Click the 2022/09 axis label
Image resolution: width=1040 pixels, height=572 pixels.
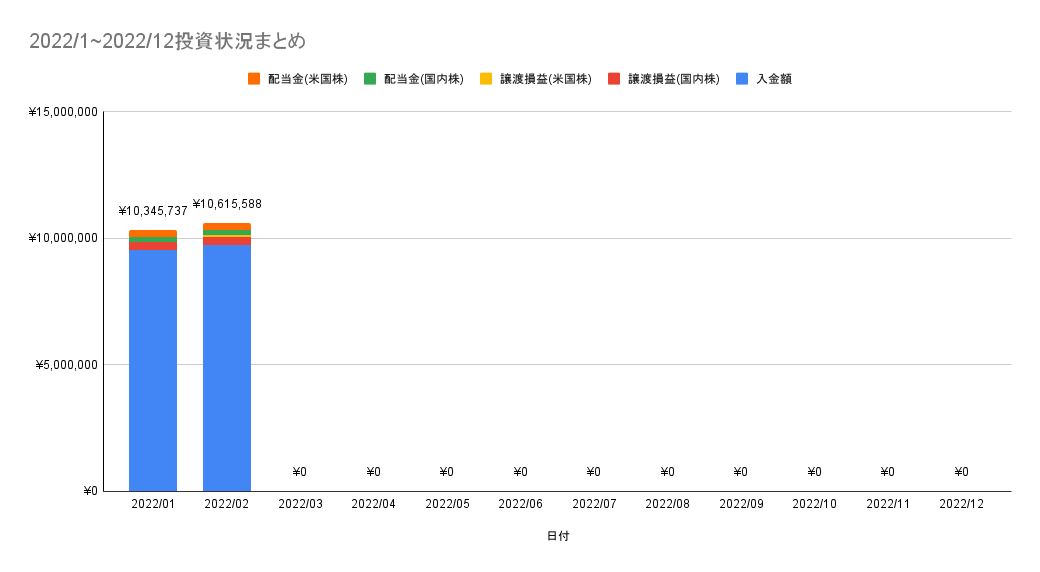742,504
